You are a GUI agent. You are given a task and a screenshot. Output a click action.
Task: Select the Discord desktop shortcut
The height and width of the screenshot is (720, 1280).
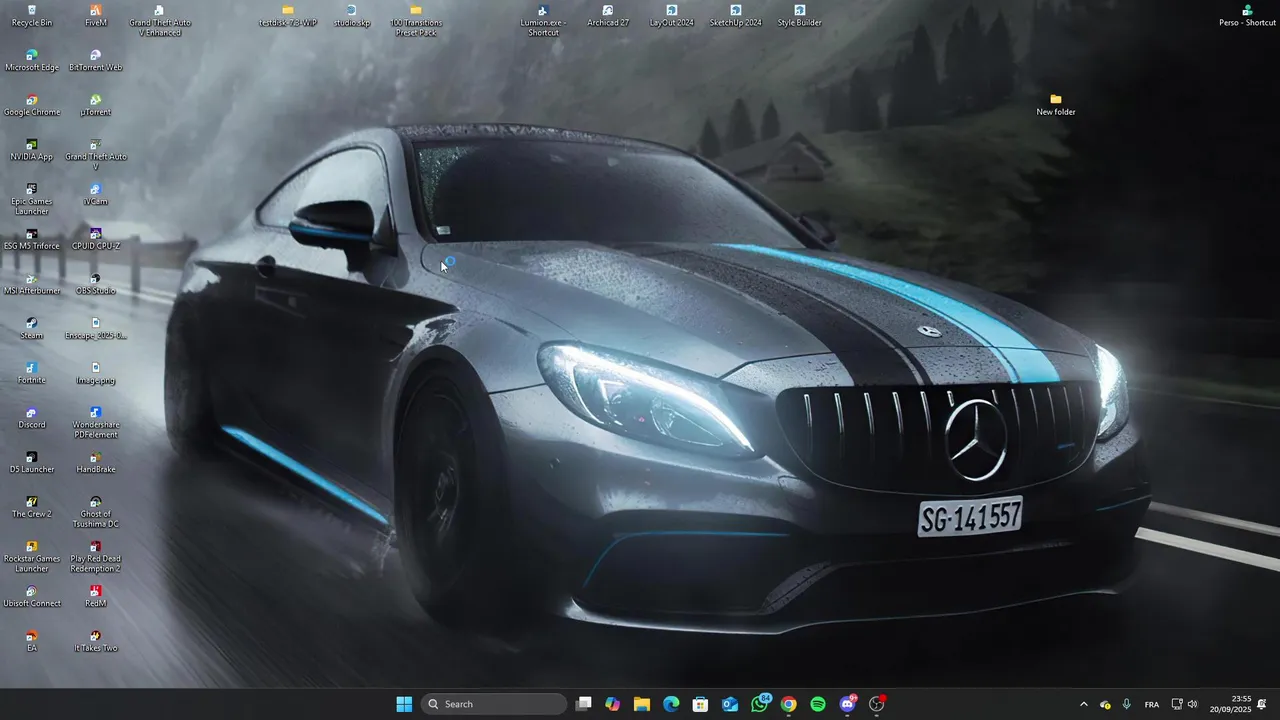click(x=32, y=418)
